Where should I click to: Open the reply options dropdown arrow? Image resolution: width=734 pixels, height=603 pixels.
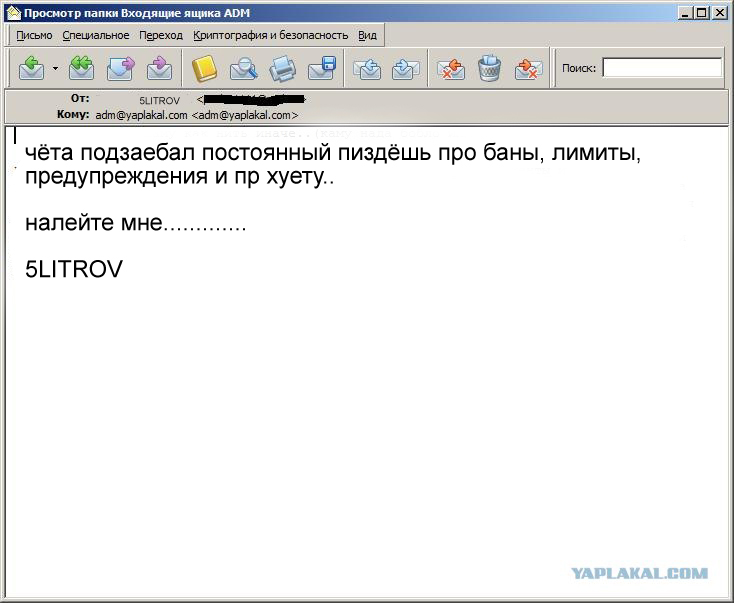pos(55,68)
